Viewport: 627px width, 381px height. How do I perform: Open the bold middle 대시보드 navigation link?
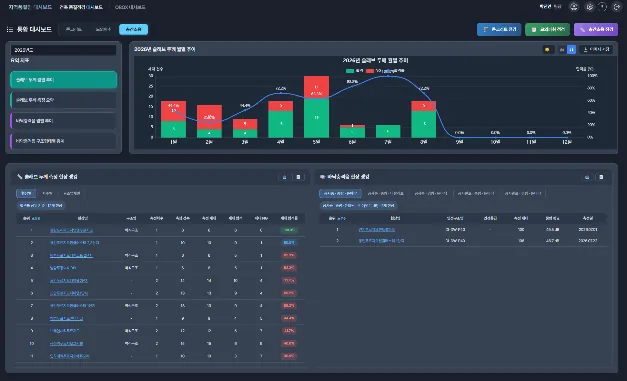point(81,7)
